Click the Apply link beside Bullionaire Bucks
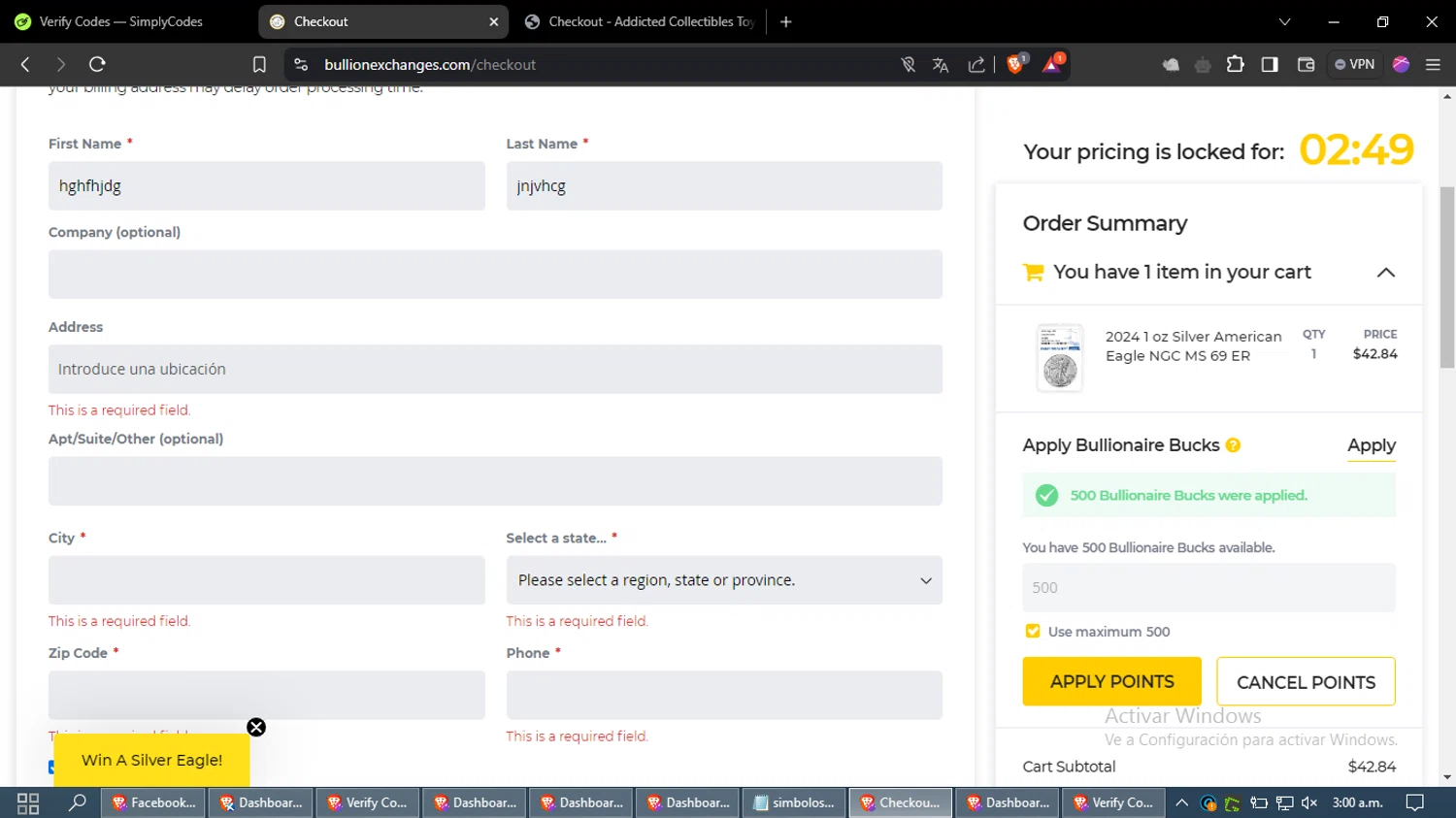 click(x=1372, y=445)
